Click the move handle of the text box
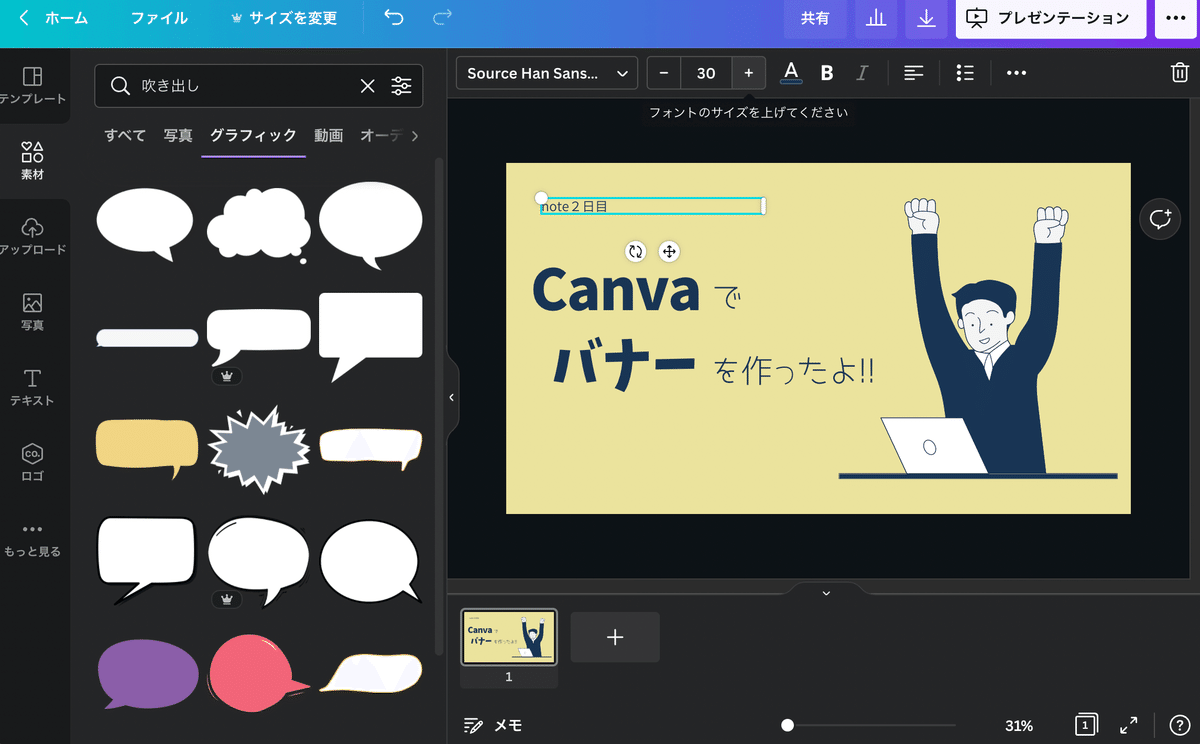This screenshot has width=1200, height=744. tap(669, 251)
